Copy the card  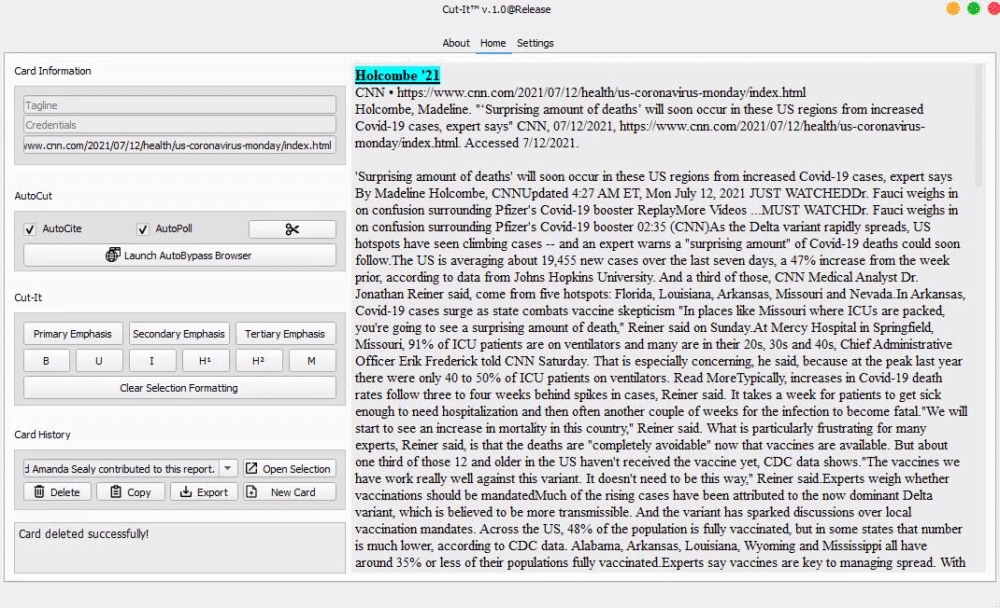pyautogui.click(x=131, y=492)
